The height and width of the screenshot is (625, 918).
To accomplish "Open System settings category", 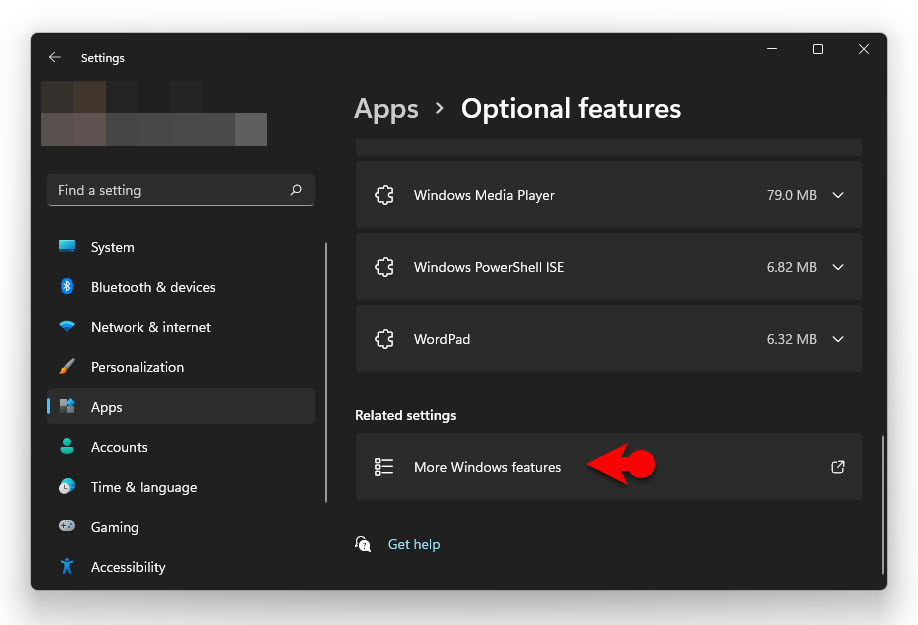I will pyautogui.click(x=181, y=247).
